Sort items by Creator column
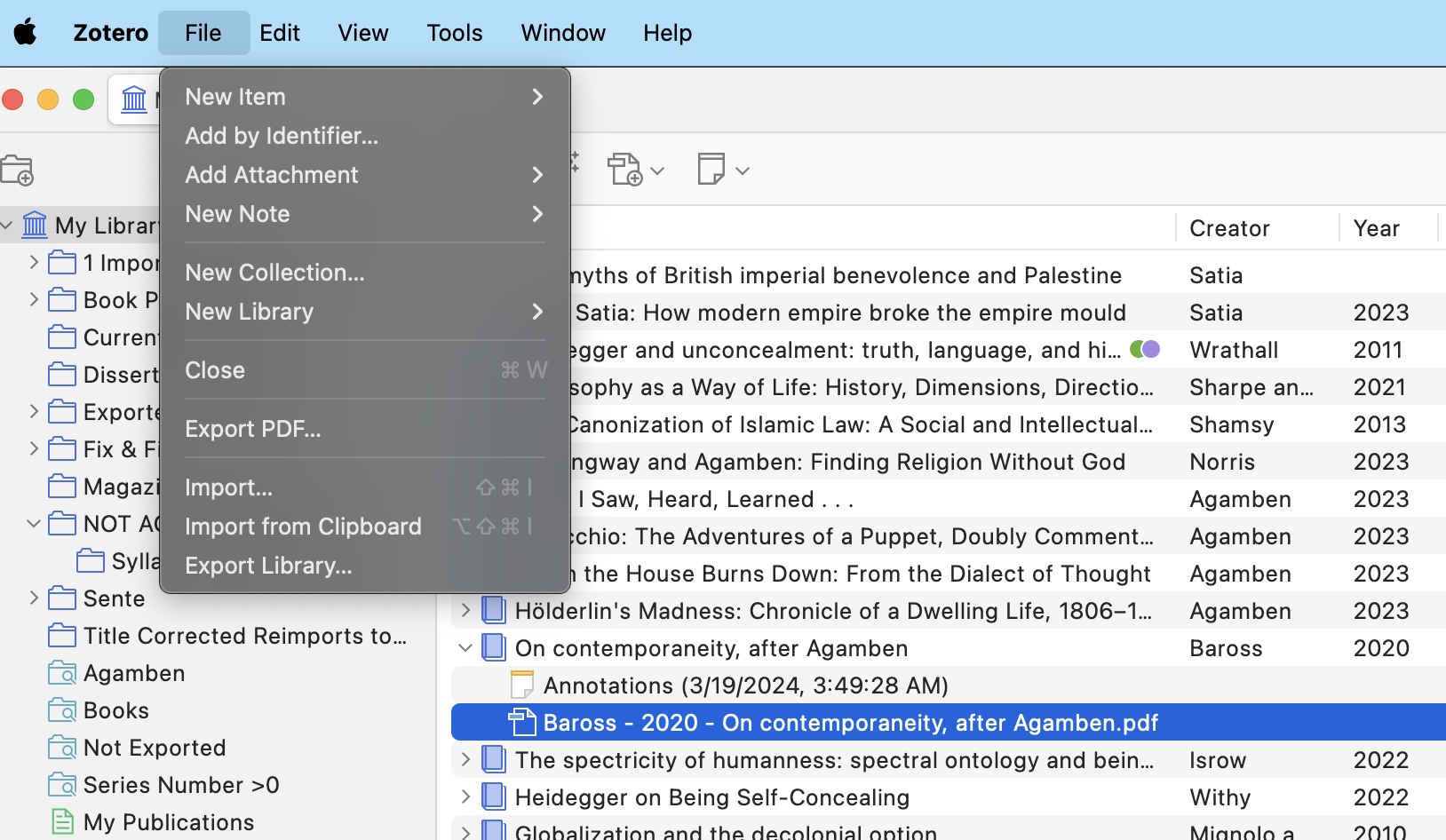1446x840 pixels. click(x=1229, y=228)
